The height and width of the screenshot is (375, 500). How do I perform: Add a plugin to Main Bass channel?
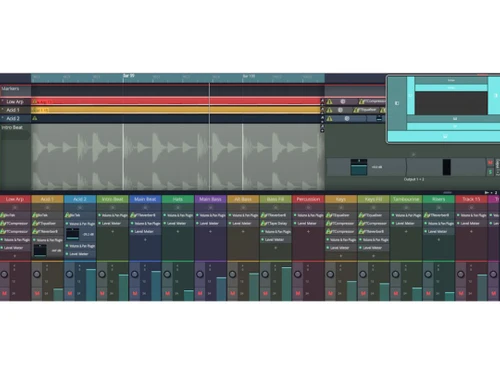(x=210, y=231)
